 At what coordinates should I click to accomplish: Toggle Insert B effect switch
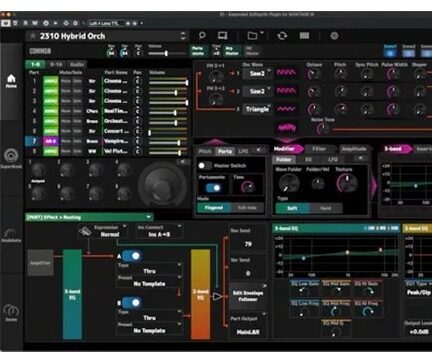pyautogui.click(x=131, y=302)
